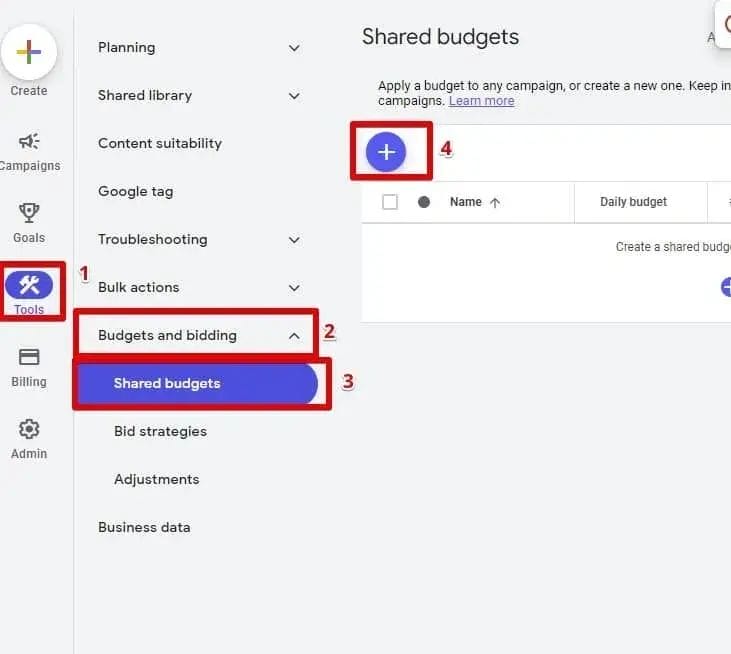731x654 pixels.
Task: Go to Bid strategies
Action: (160, 432)
